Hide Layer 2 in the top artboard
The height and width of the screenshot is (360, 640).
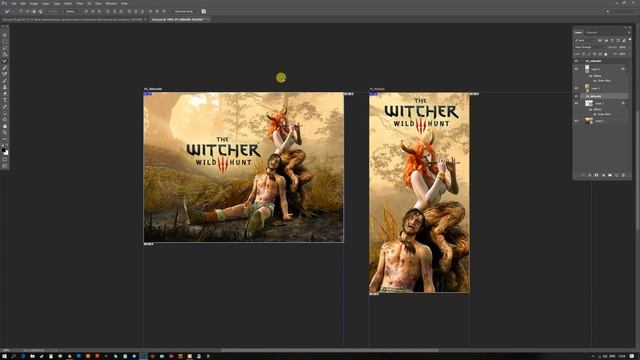click(576, 69)
